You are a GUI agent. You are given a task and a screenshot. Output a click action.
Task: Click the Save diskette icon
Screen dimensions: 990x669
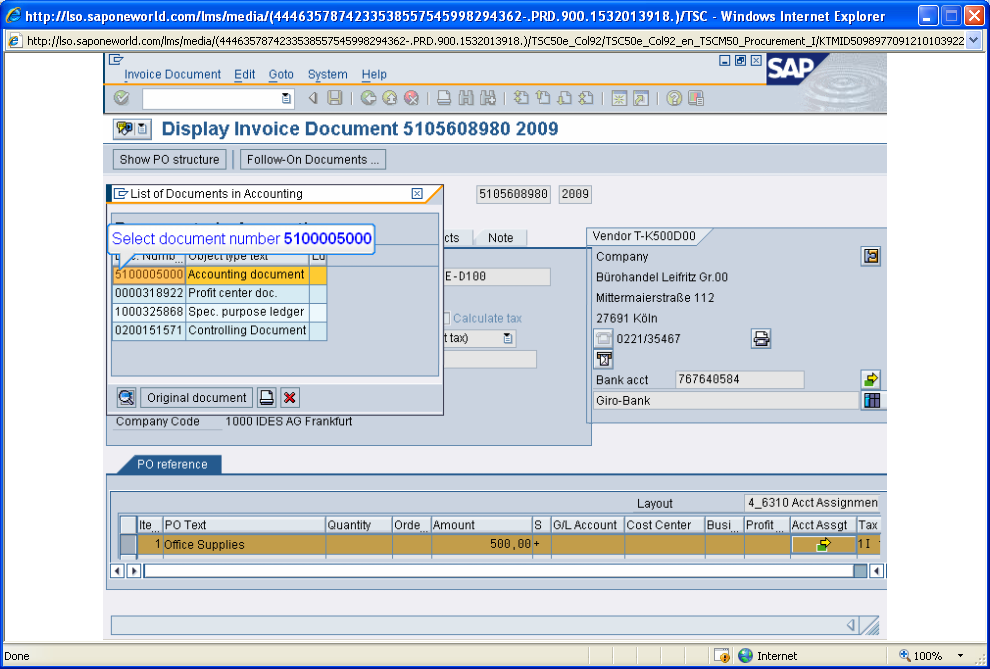click(x=335, y=98)
